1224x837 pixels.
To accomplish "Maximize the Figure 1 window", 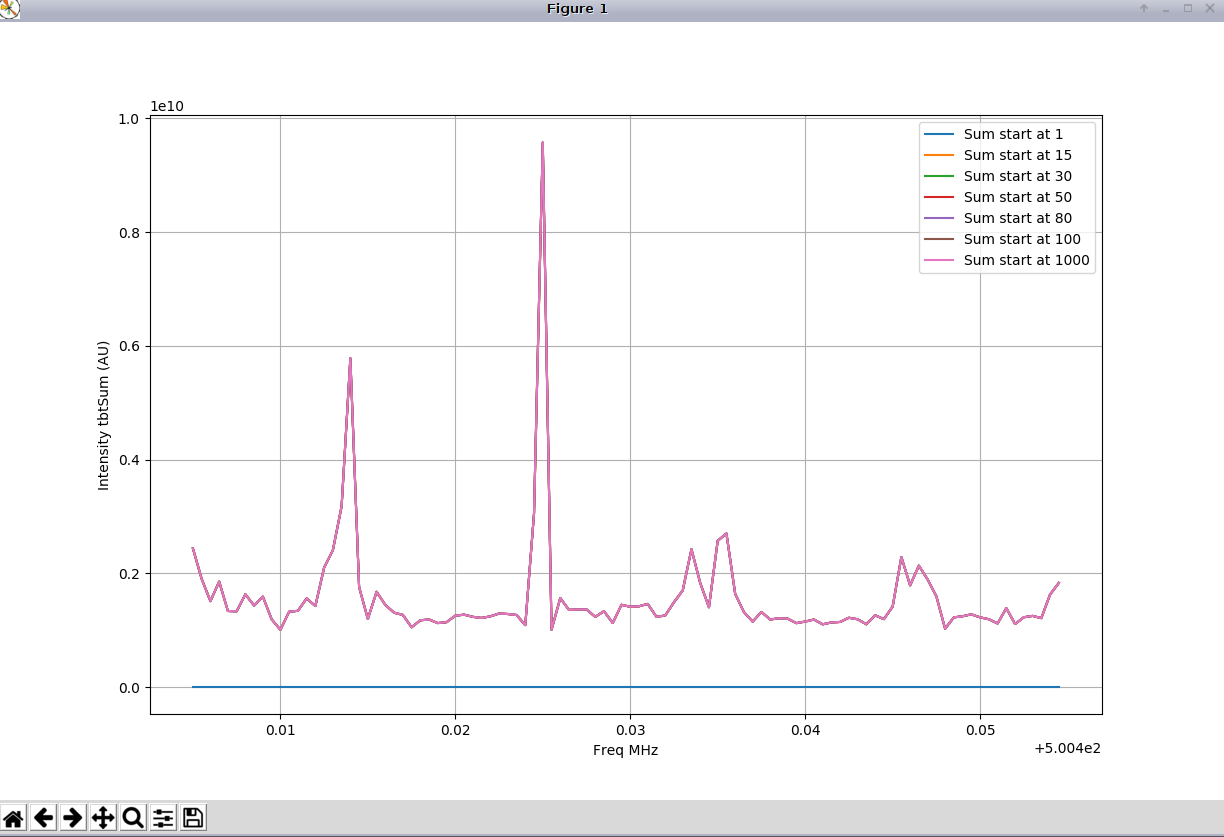I will (1188, 9).
